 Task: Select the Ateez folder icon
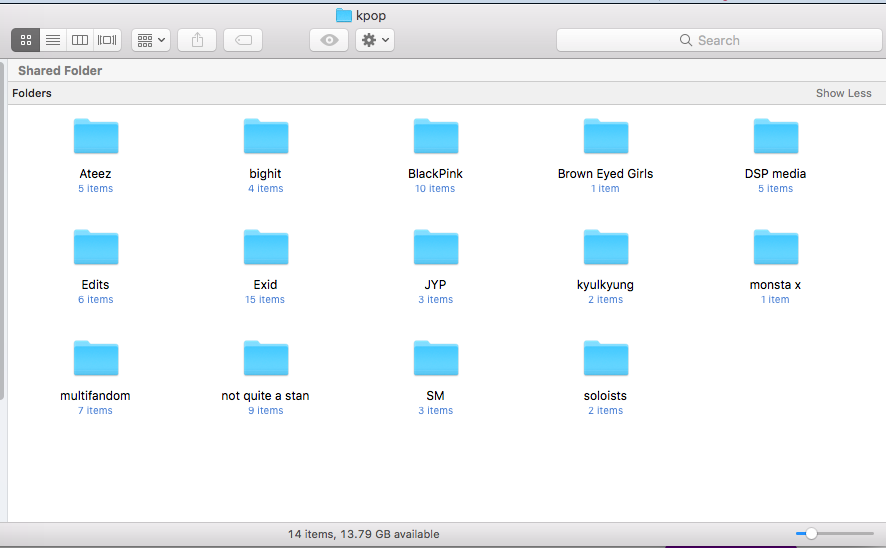point(96,136)
